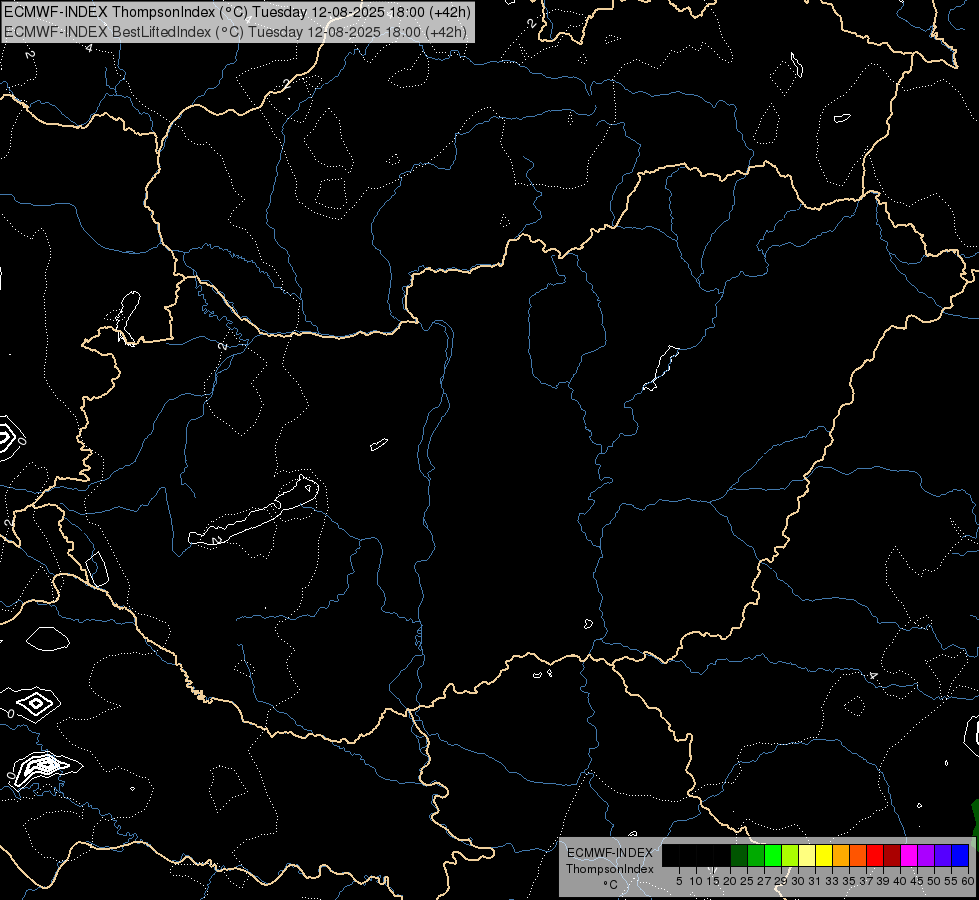Image resolution: width=979 pixels, height=900 pixels.
Task: Pick the blue 55–60 legend swatch
Action: pyautogui.click(x=960, y=856)
